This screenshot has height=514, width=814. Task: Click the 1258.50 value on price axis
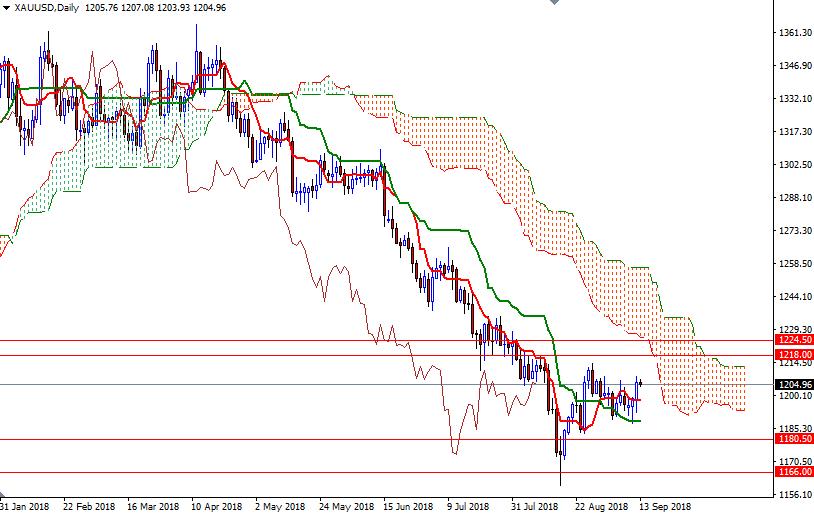[794, 264]
